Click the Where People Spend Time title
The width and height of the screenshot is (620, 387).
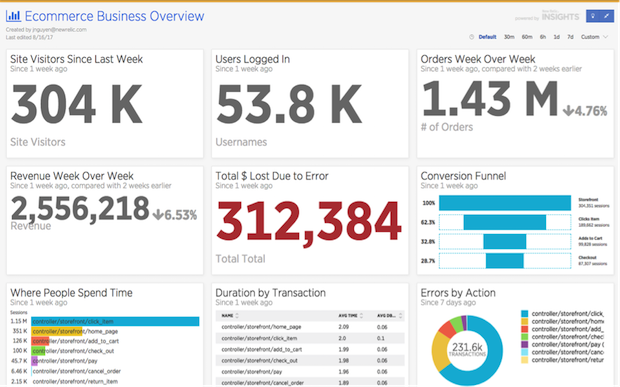click(71, 293)
